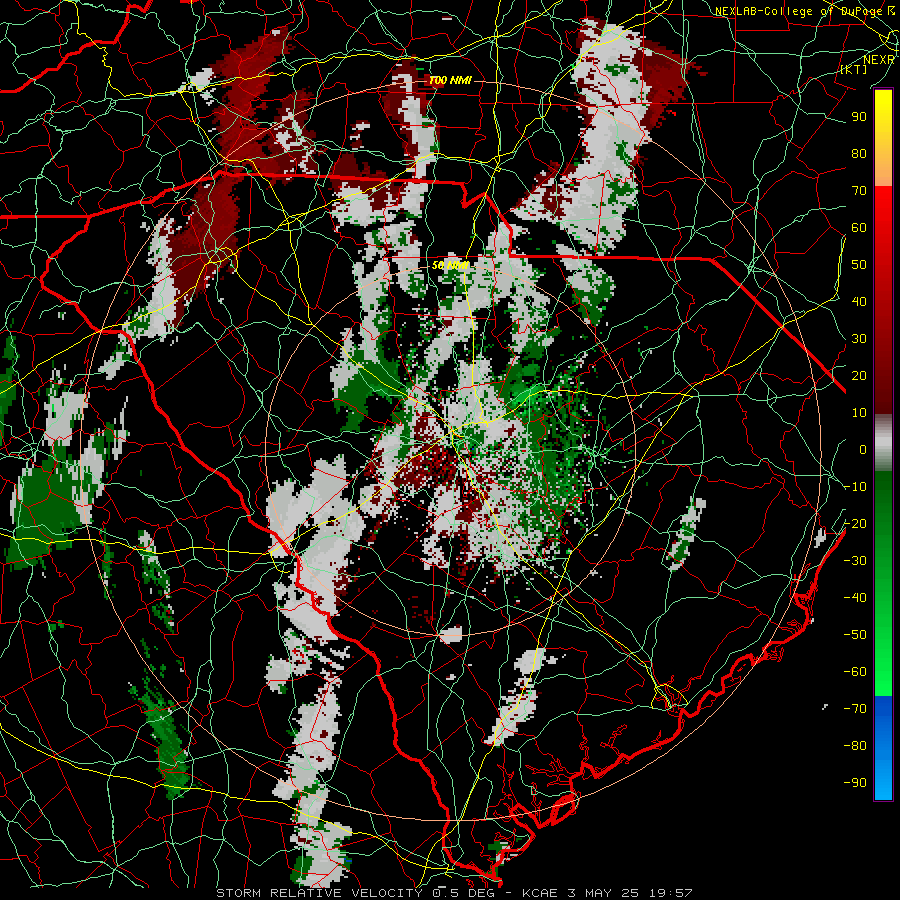The height and width of the screenshot is (900, 900).
Task: Click the 100 NMI range ring label
Action: point(450,80)
